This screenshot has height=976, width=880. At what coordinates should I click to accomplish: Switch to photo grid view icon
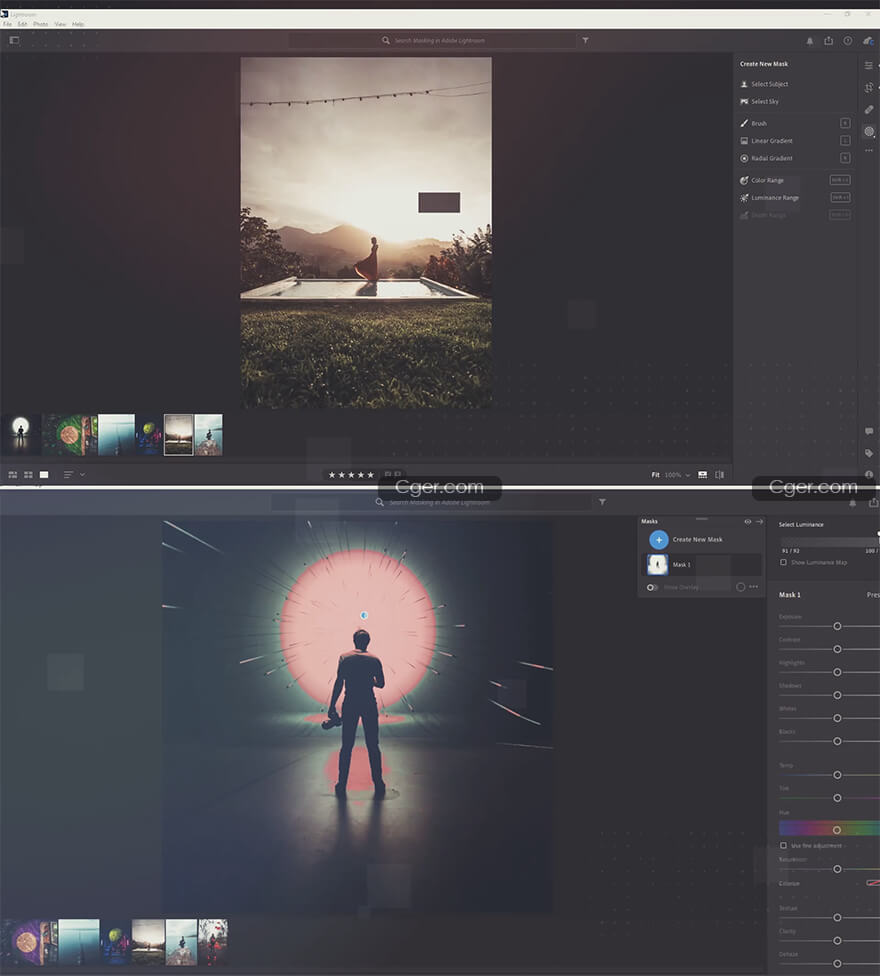point(12,475)
